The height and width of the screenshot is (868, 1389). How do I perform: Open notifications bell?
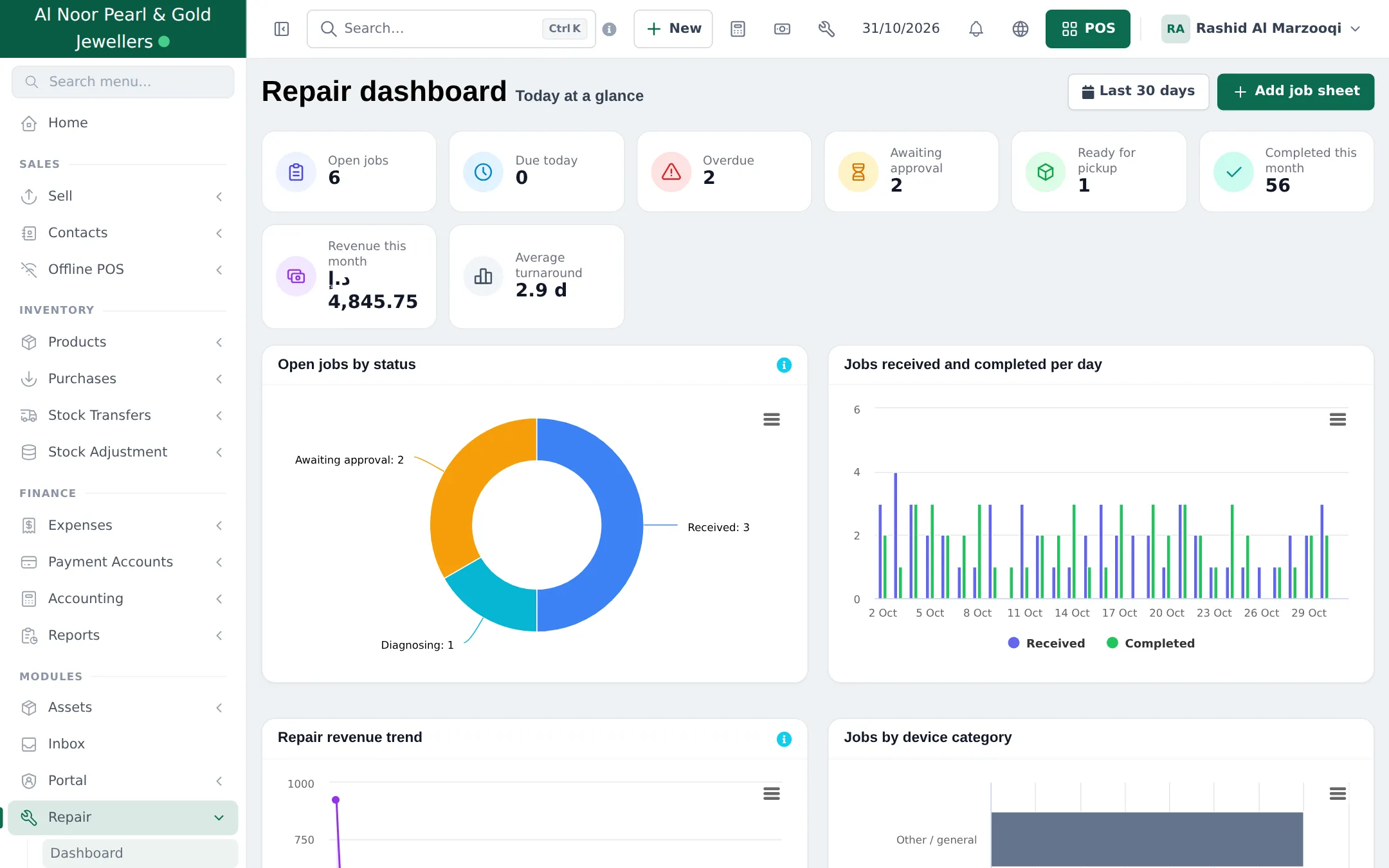[976, 29]
